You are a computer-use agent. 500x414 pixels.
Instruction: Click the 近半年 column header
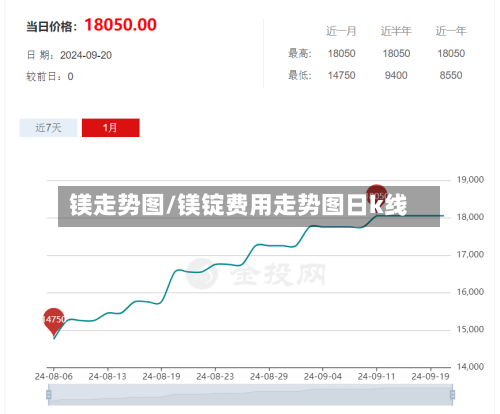coord(396,31)
